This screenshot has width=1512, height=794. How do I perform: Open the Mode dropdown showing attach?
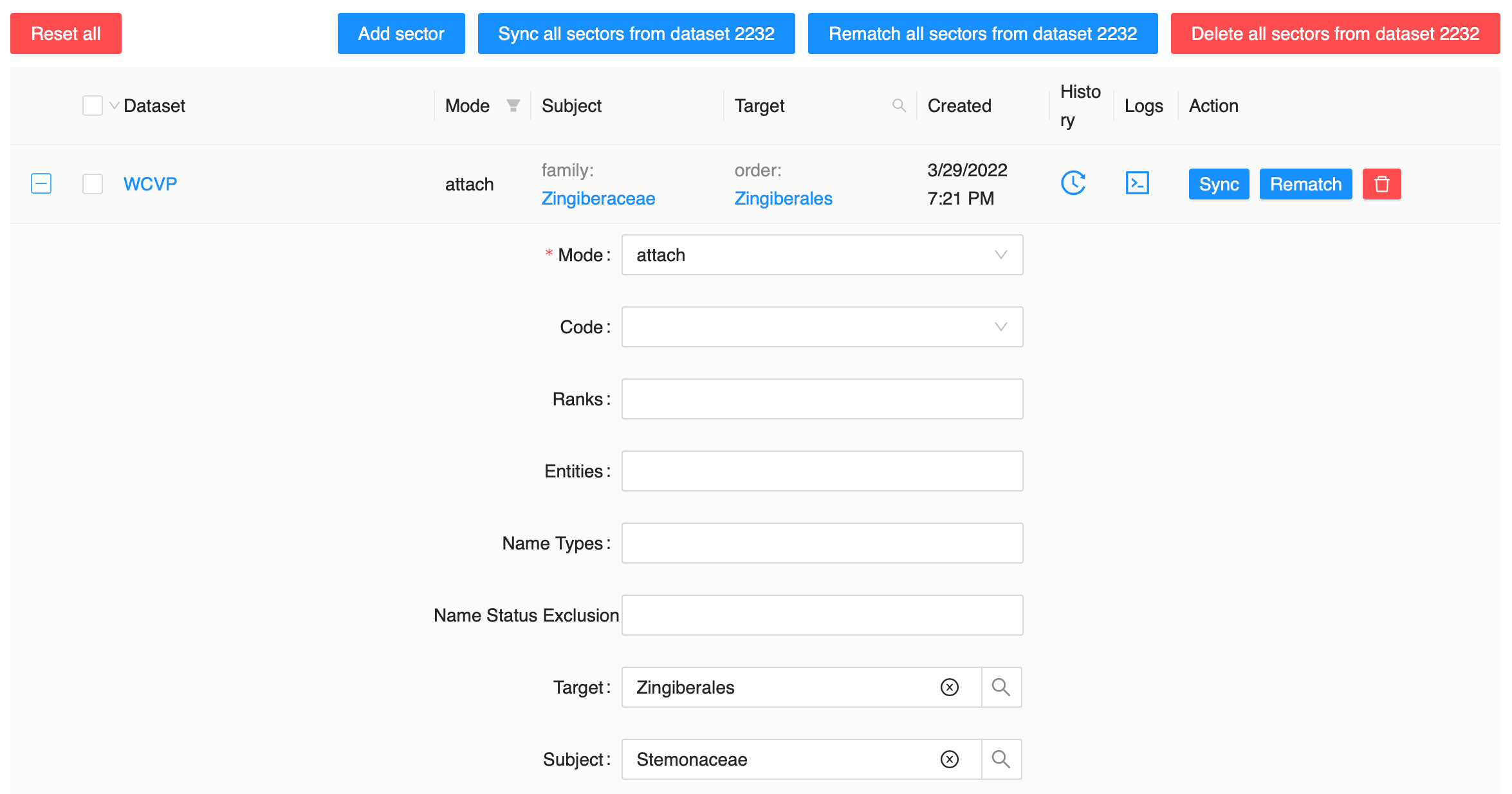pyautogui.click(x=822, y=255)
